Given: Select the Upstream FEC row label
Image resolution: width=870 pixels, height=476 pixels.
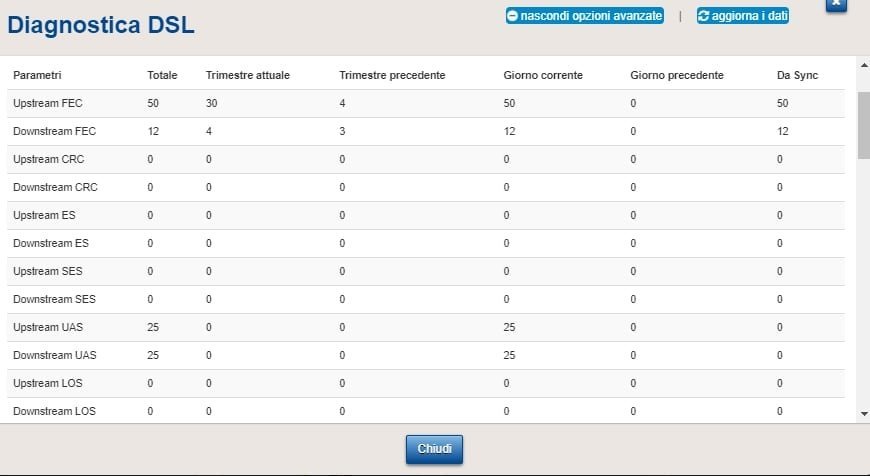Looking at the screenshot, I should [x=48, y=103].
